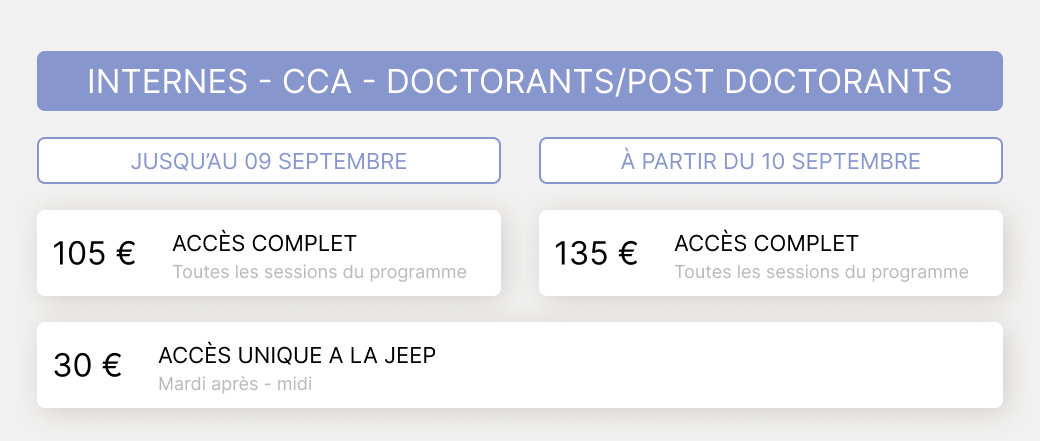Click the euro sign next to 30
The image size is (1040, 441).
point(112,366)
